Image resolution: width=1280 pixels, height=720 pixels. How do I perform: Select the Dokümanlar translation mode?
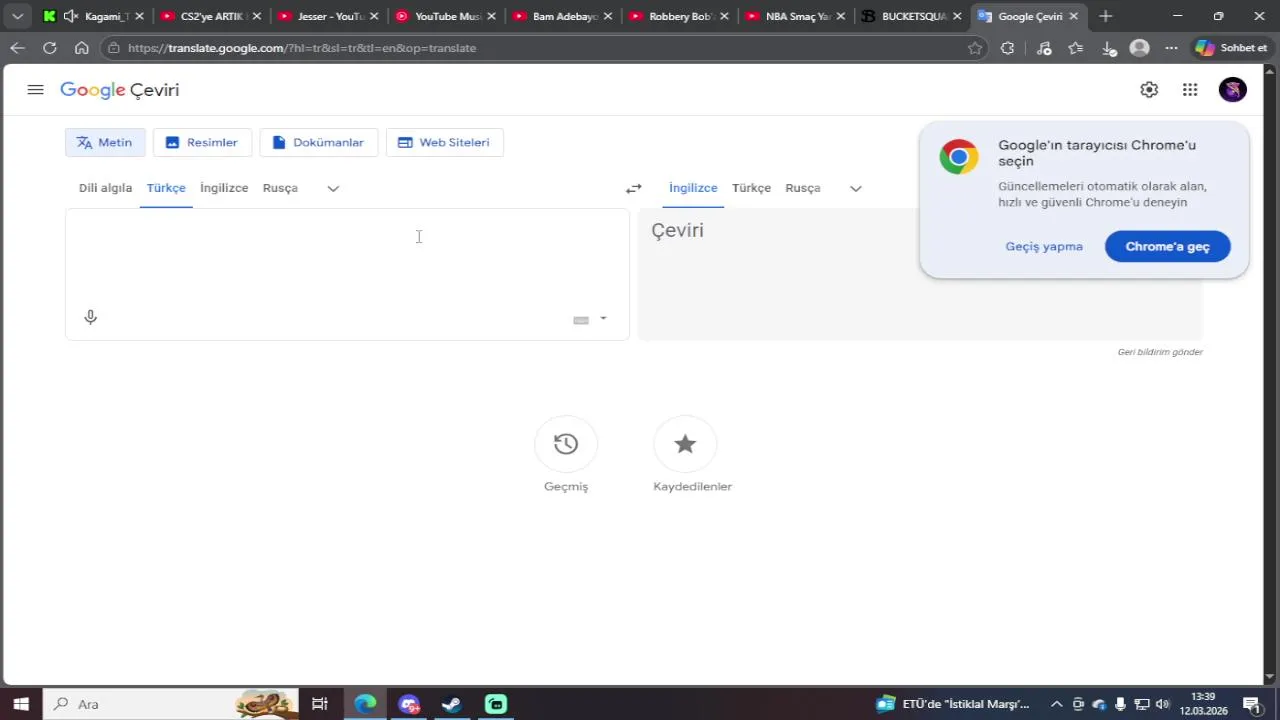(318, 142)
